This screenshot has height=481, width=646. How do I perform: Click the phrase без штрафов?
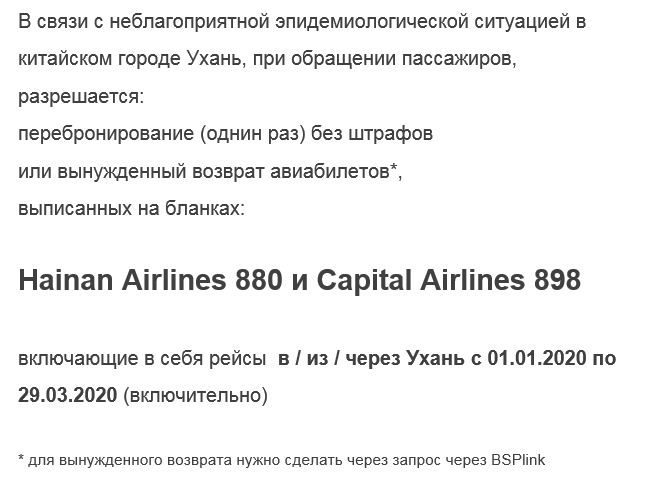click(x=372, y=134)
